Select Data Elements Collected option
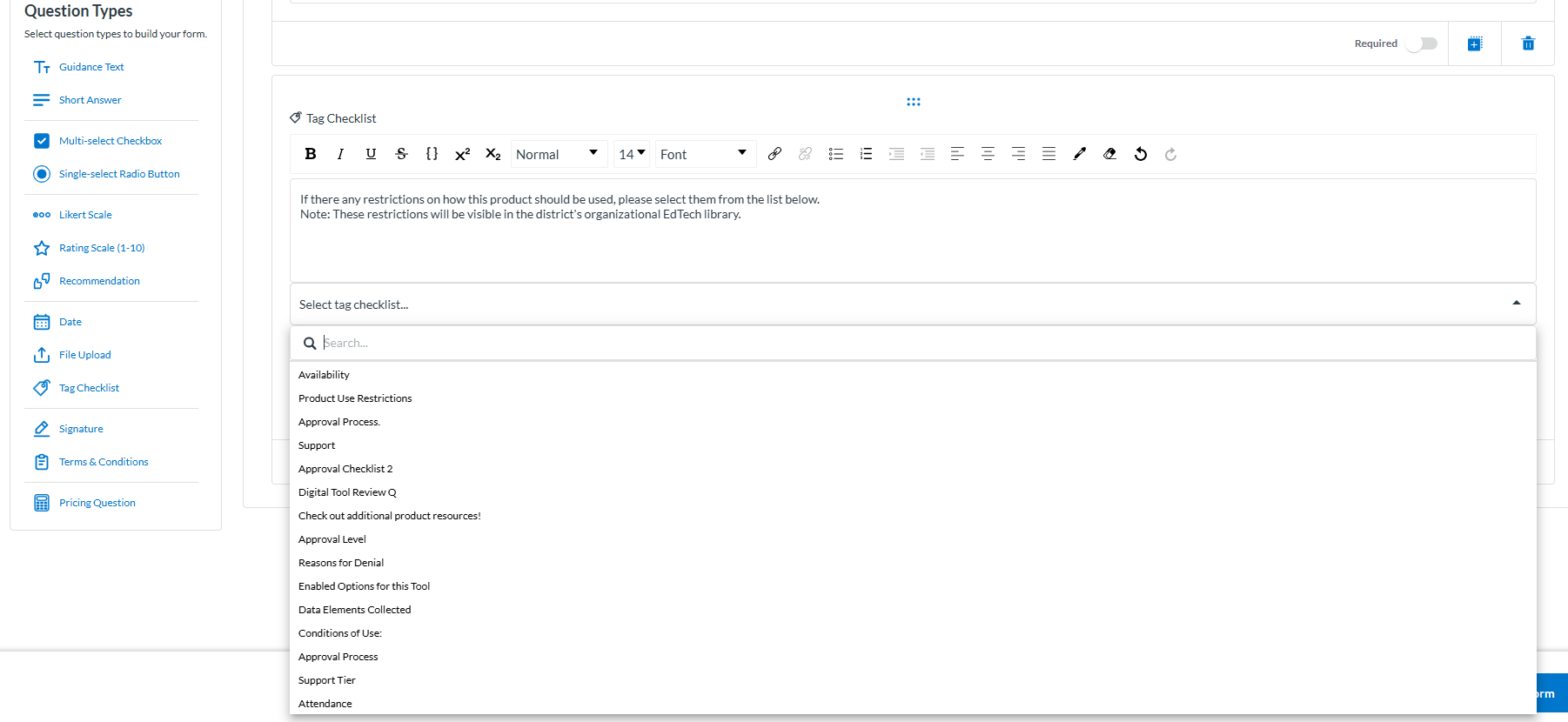 coord(354,610)
